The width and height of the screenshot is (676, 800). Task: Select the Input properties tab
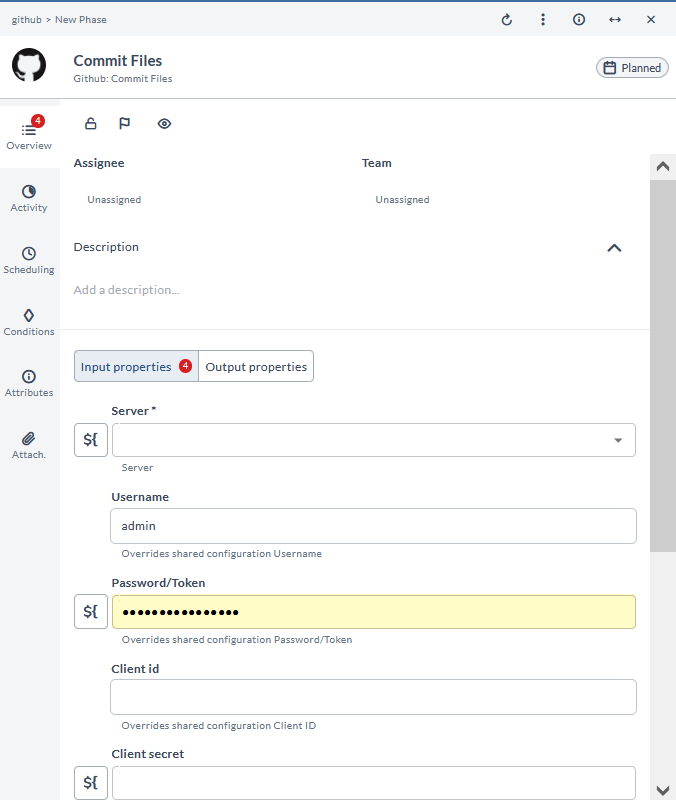coord(136,366)
